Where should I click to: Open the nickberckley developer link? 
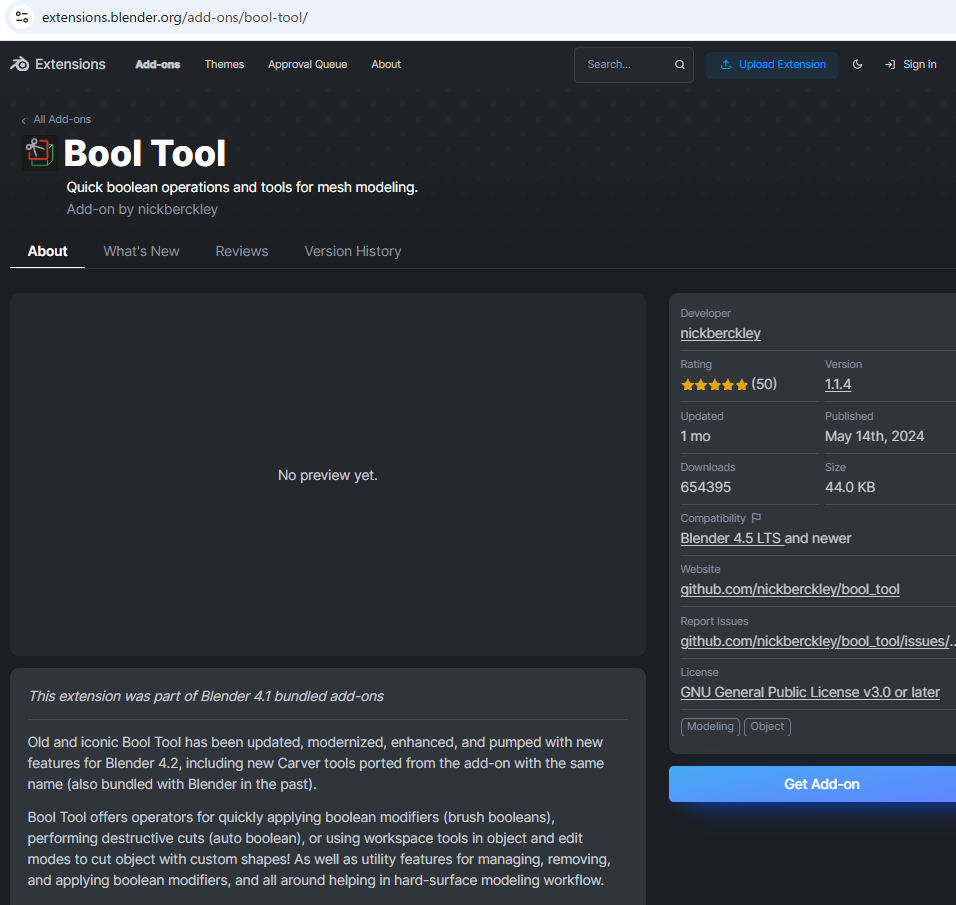point(721,334)
